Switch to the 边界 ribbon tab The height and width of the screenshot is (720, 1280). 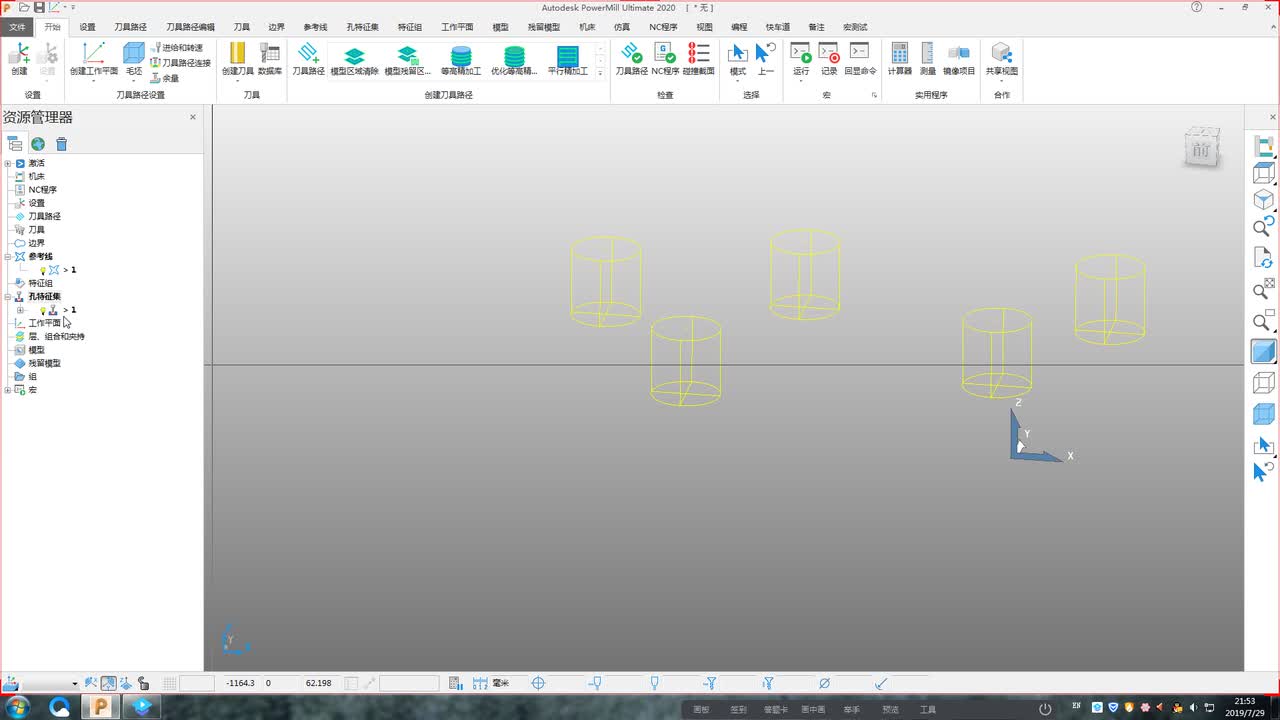[277, 27]
